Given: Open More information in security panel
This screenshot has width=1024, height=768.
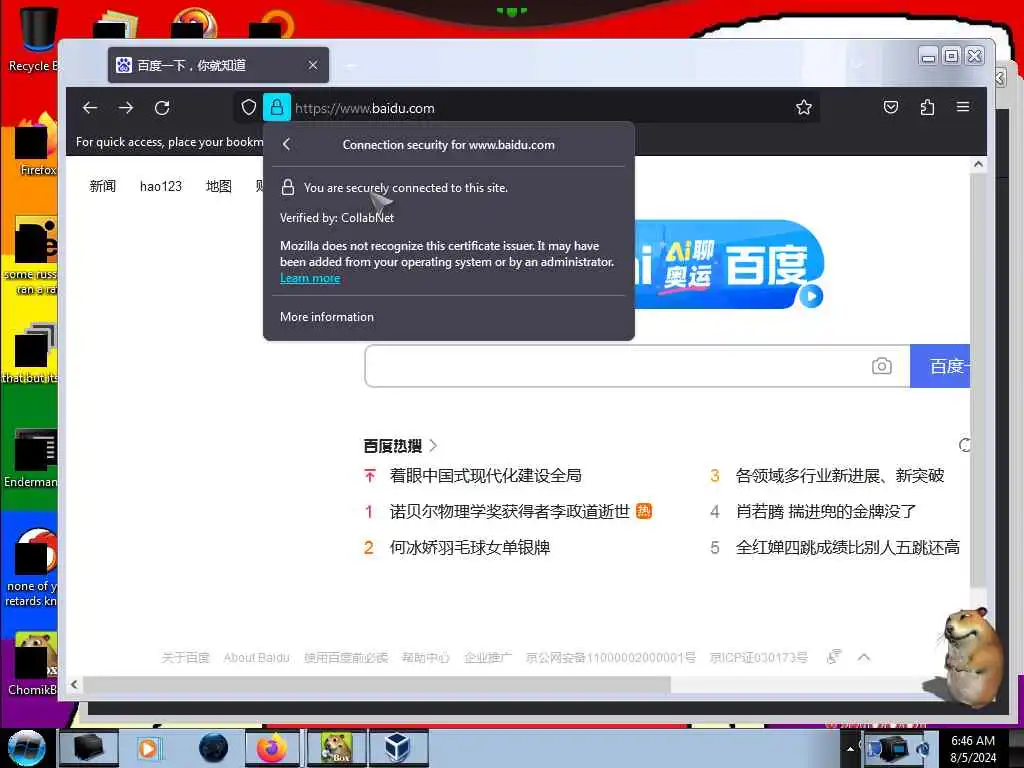Looking at the screenshot, I should 327,317.
